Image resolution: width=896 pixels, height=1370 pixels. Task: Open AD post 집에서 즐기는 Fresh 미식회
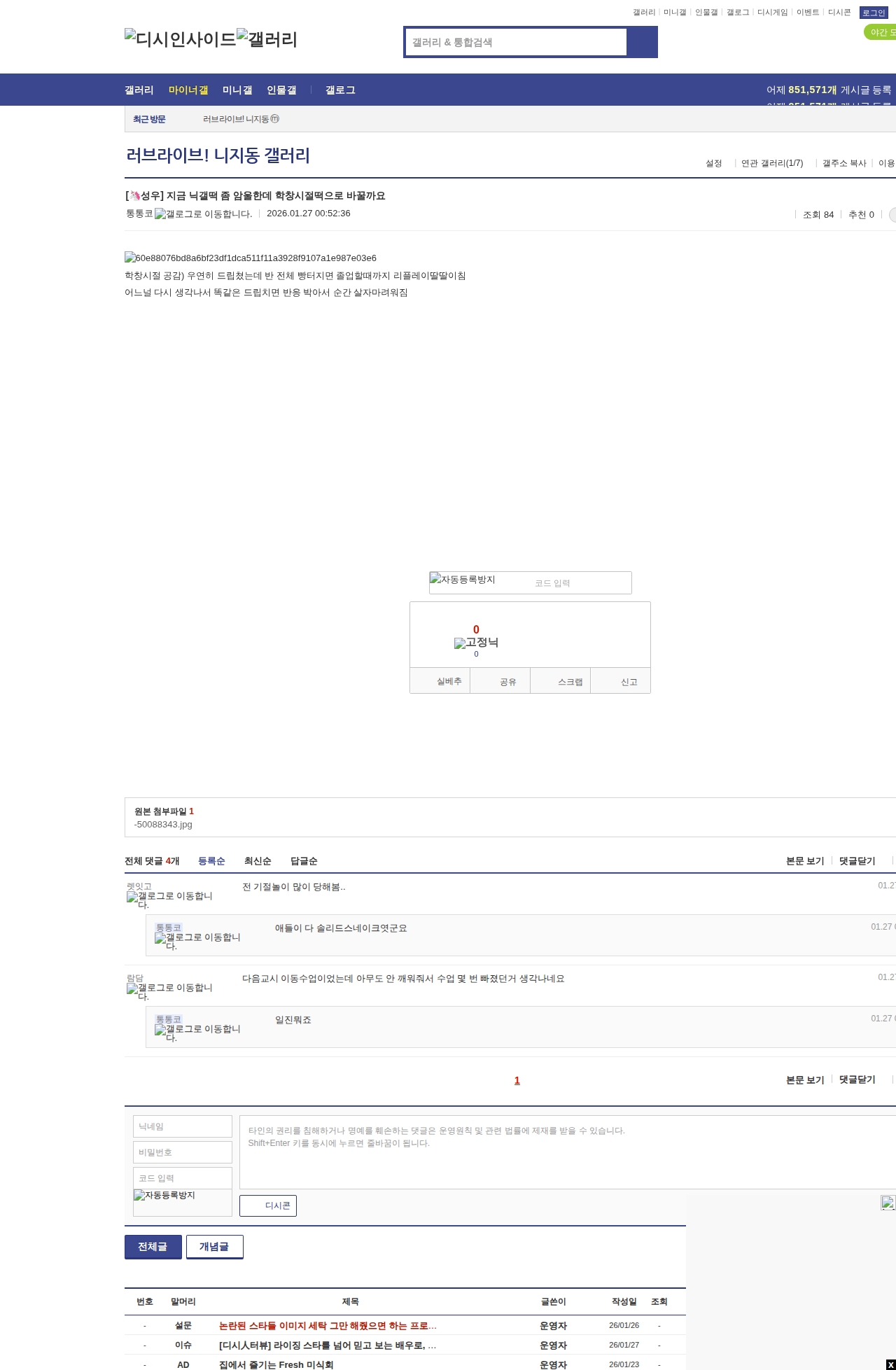[276, 1364]
